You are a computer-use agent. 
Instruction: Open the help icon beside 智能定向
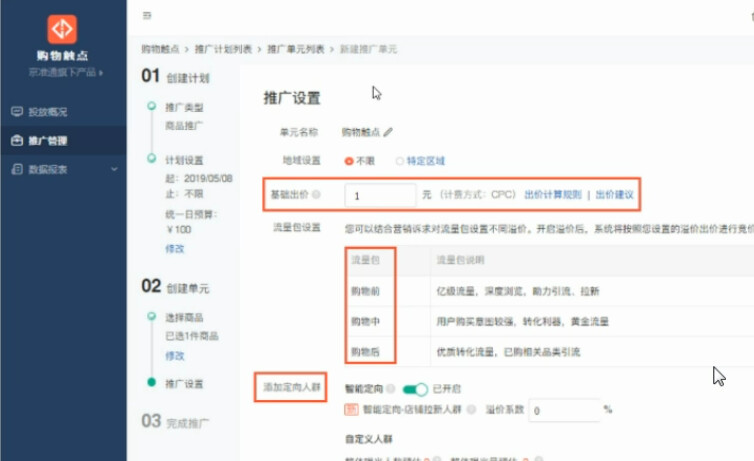point(390,388)
